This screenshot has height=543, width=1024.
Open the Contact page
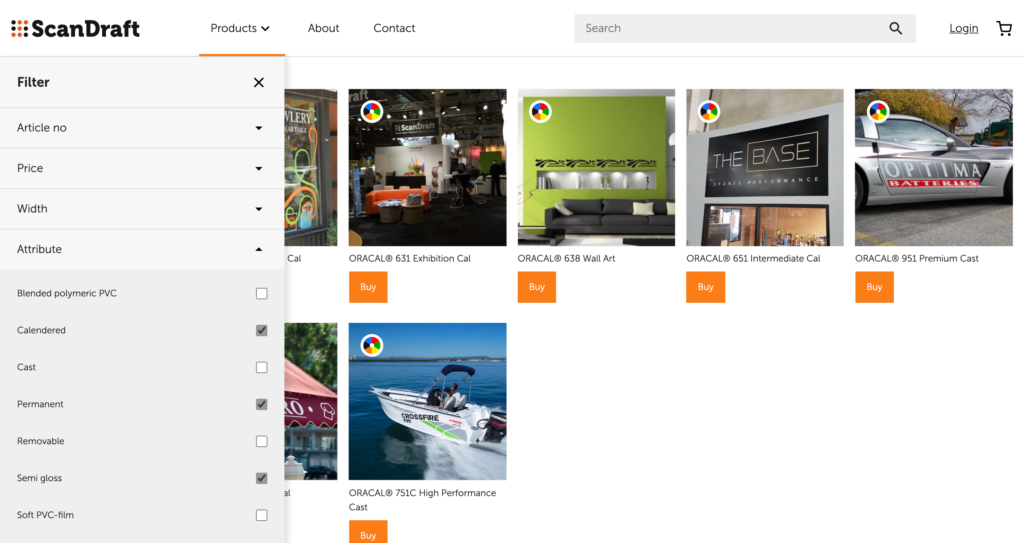pos(394,28)
